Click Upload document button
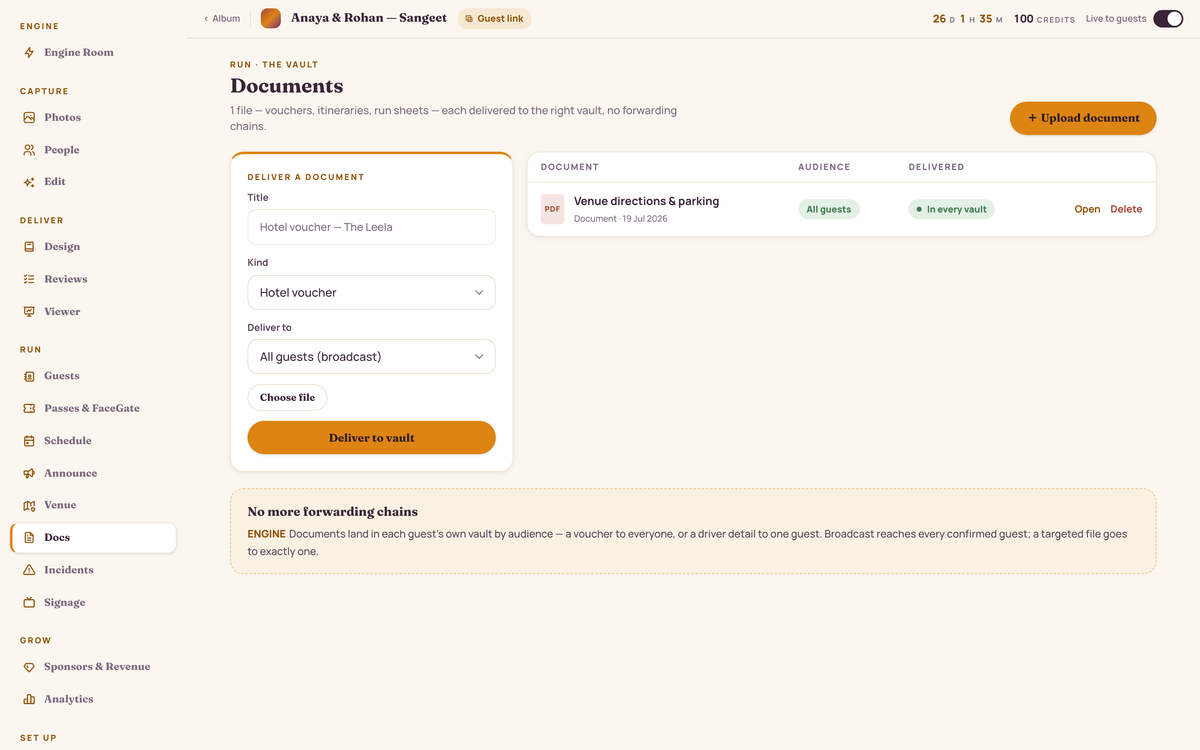The width and height of the screenshot is (1200, 750). tap(1083, 118)
